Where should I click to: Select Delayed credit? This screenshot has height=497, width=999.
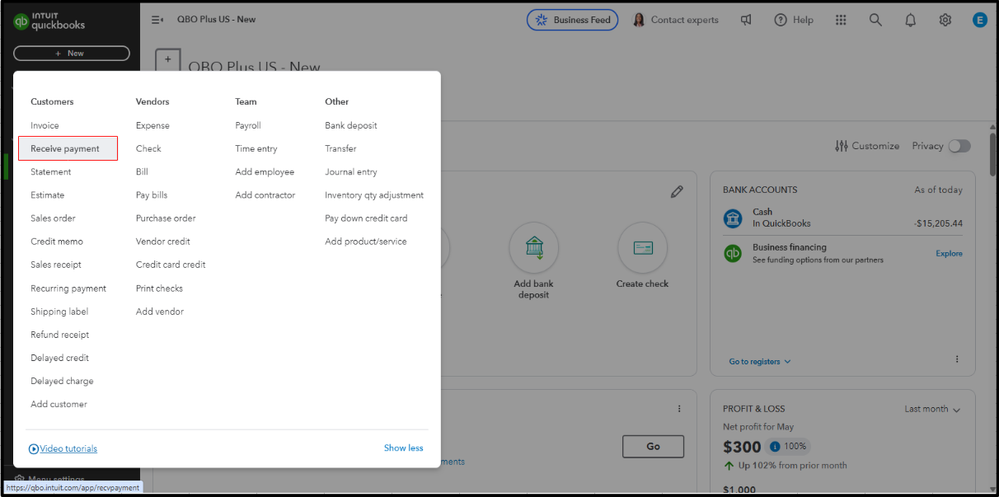pos(60,357)
